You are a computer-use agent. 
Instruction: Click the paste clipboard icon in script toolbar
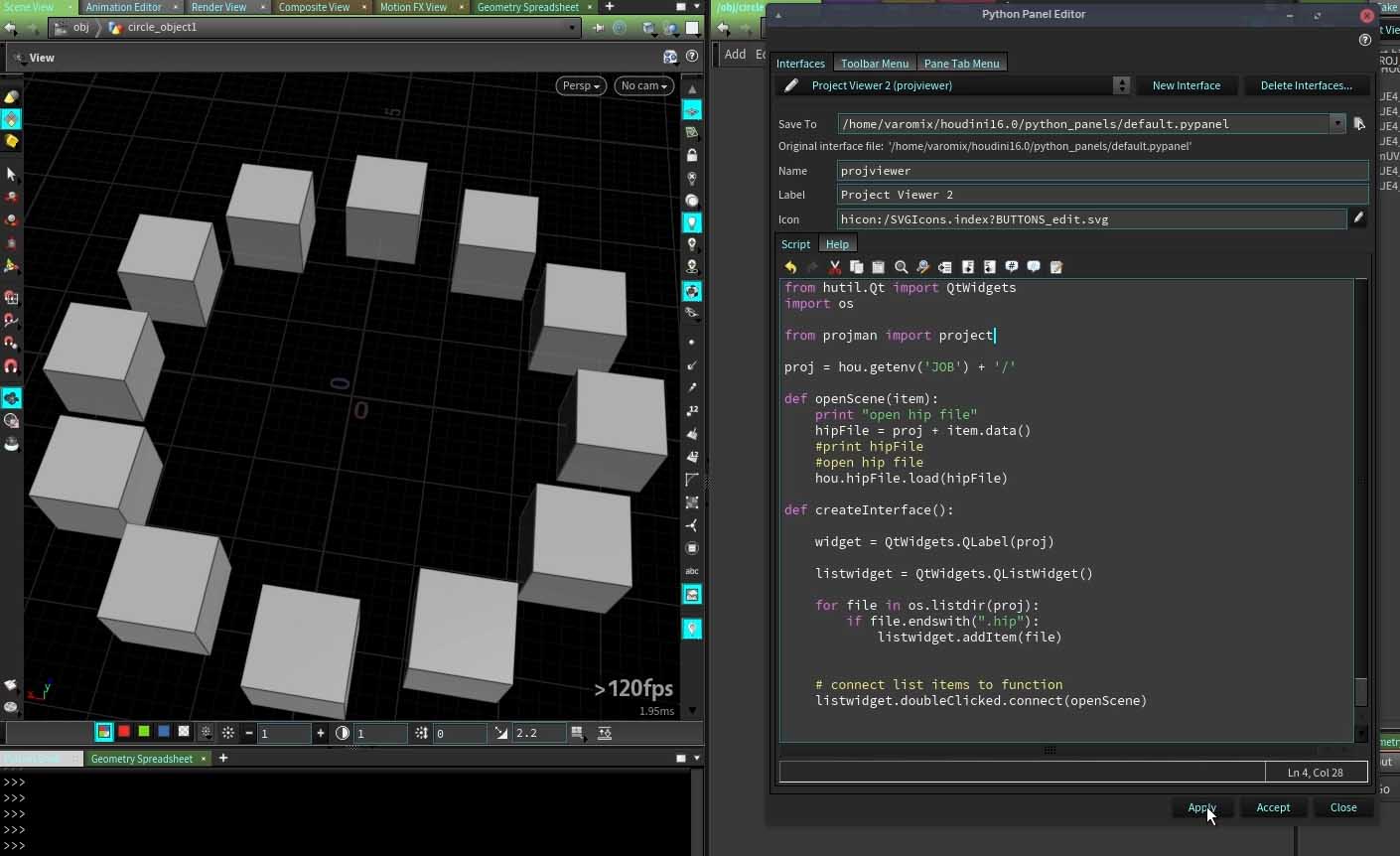878,267
